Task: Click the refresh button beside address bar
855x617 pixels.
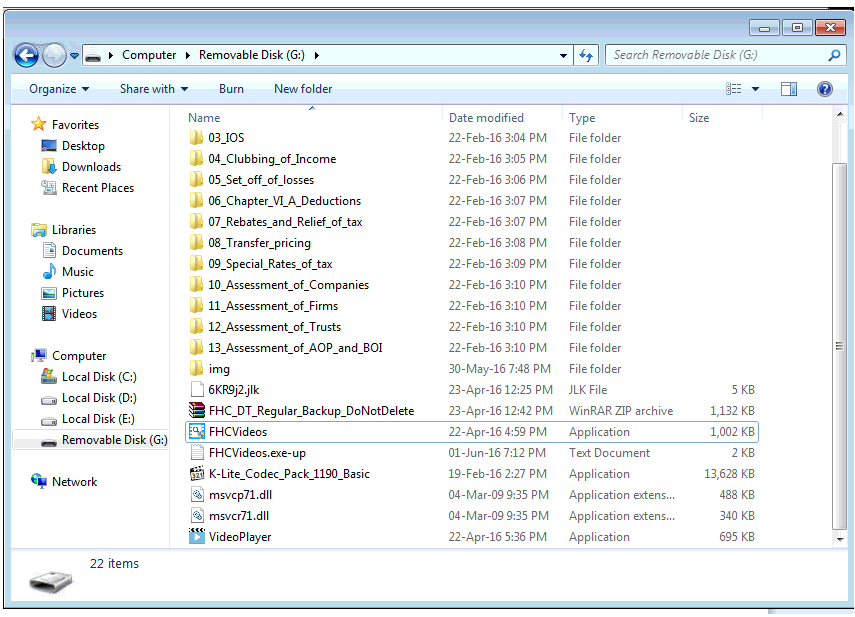Action: [x=586, y=56]
